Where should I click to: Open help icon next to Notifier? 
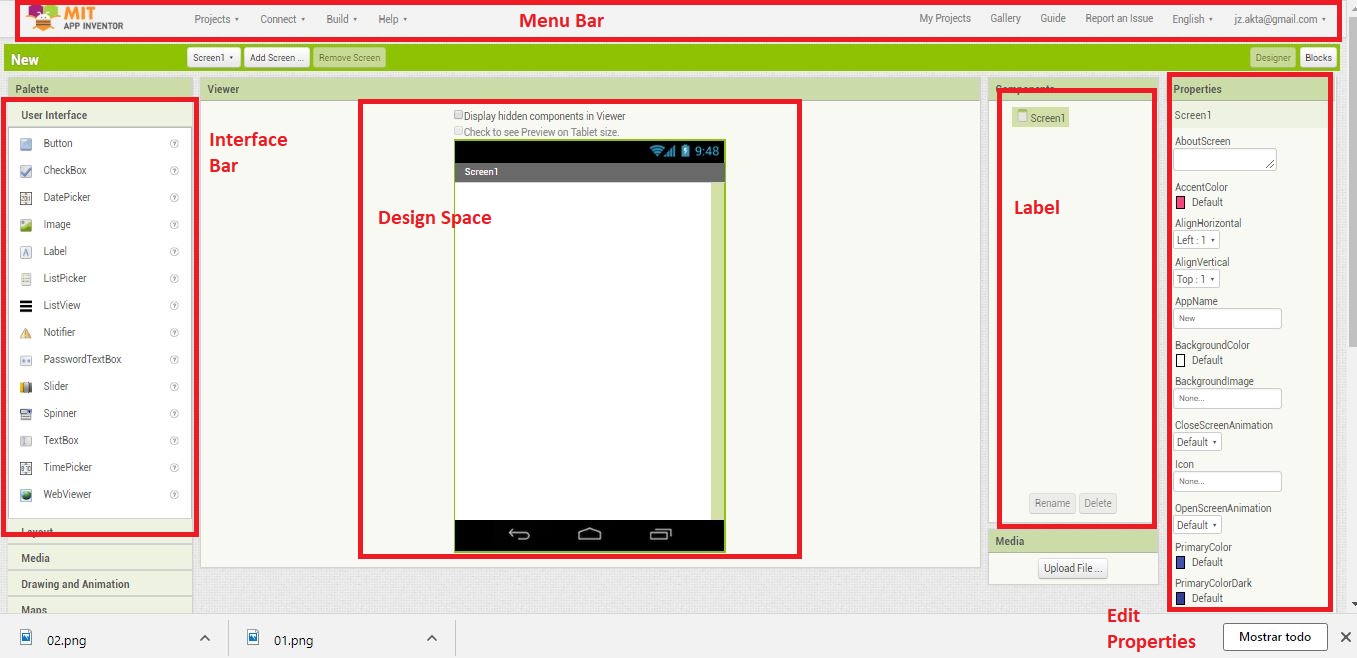(x=174, y=333)
